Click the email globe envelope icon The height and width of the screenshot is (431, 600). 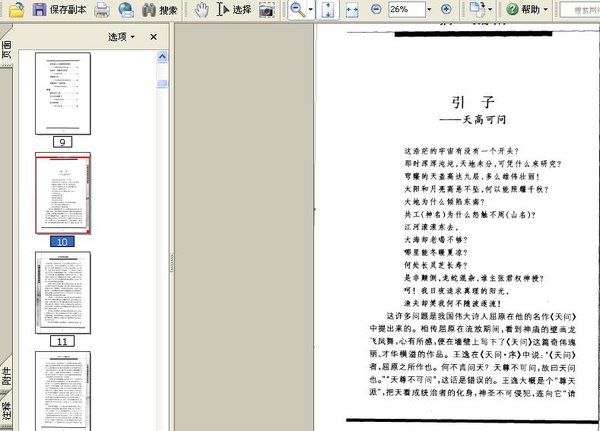[x=126, y=10]
